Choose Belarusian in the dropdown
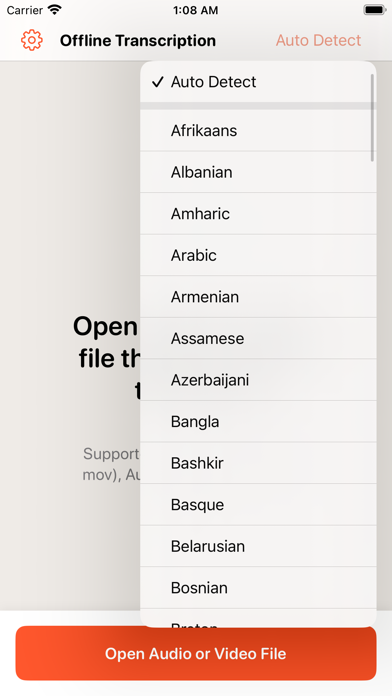Screen dimensions: 392x696 [x=258, y=546]
